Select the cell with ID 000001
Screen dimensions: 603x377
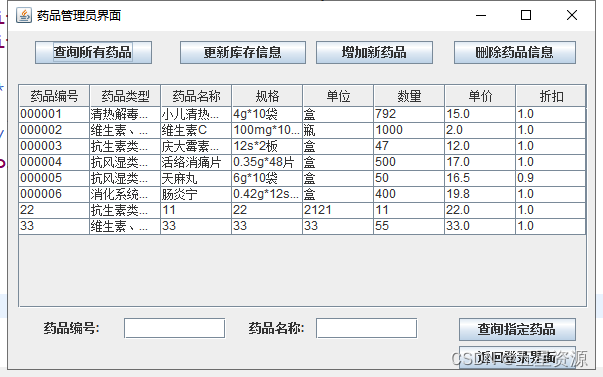pos(54,114)
